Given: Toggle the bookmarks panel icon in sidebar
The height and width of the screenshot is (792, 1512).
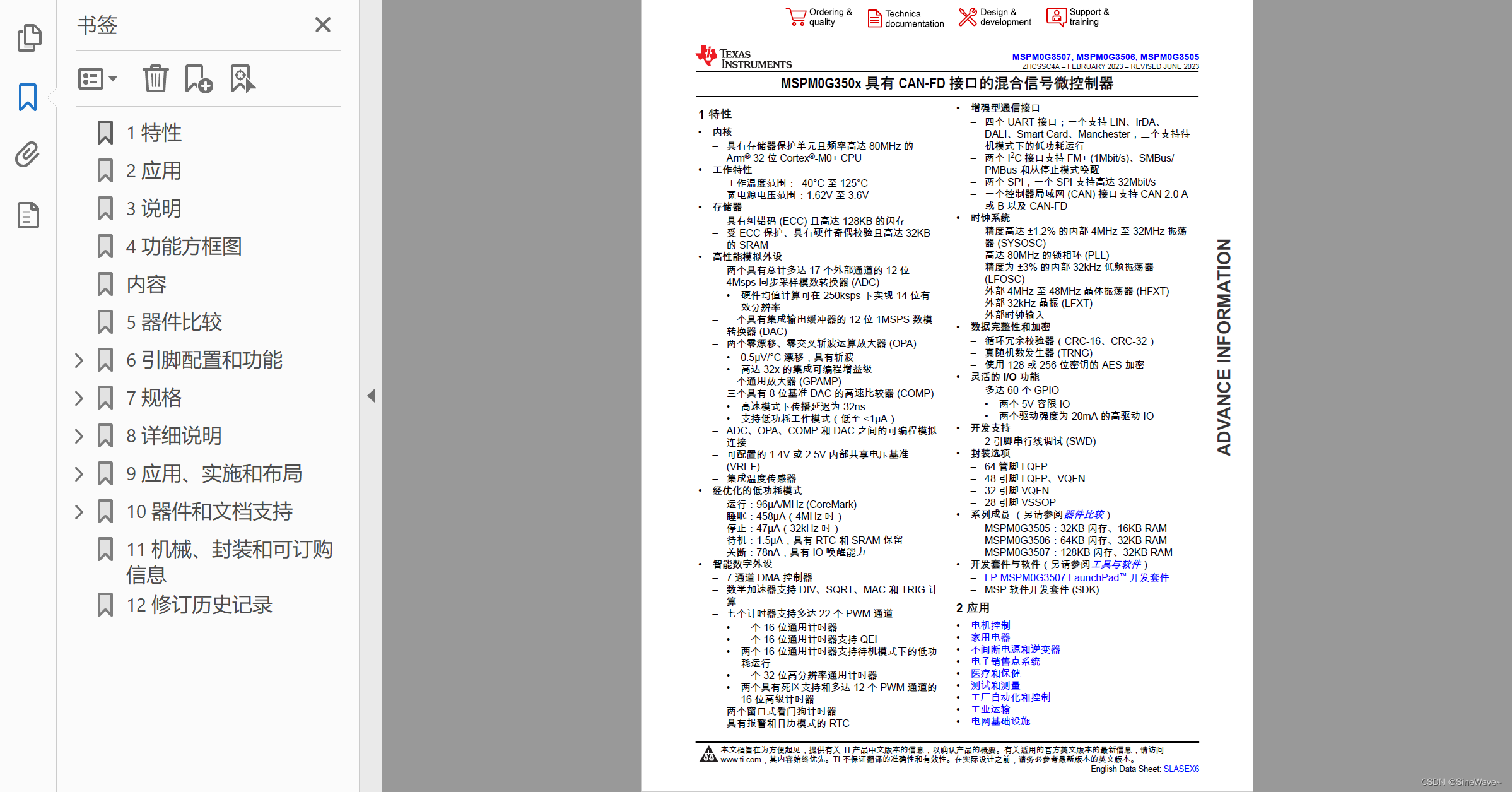Looking at the screenshot, I should pyautogui.click(x=28, y=97).
